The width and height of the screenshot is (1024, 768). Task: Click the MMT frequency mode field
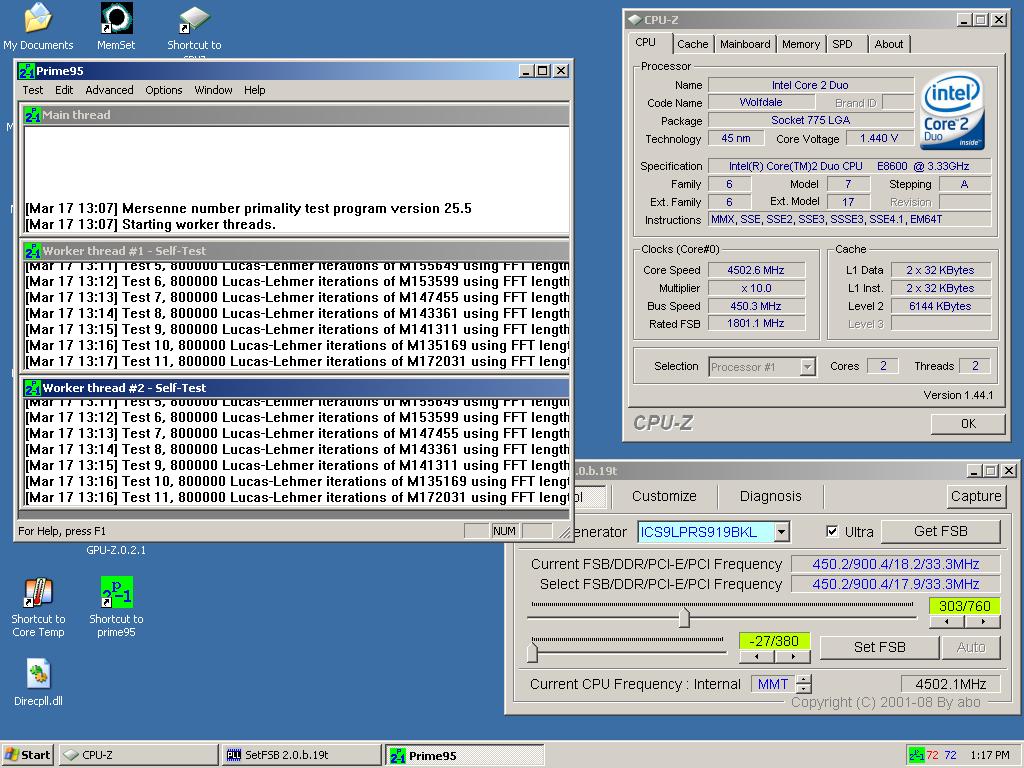tap(773, 684)
